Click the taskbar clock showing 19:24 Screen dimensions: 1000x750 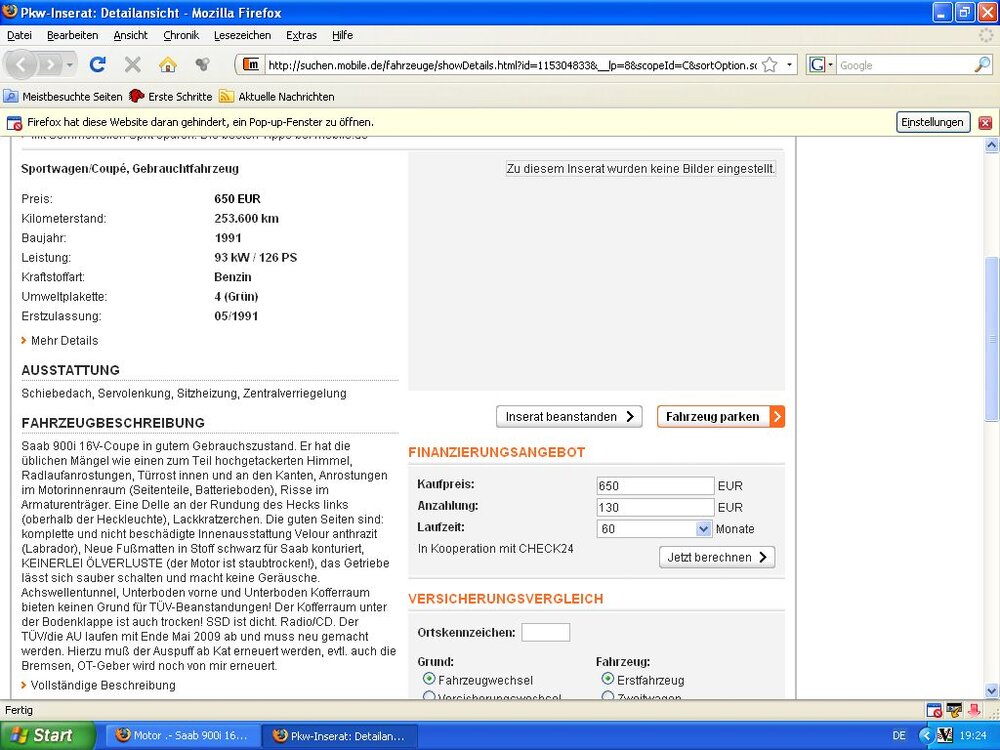[973, 736]
